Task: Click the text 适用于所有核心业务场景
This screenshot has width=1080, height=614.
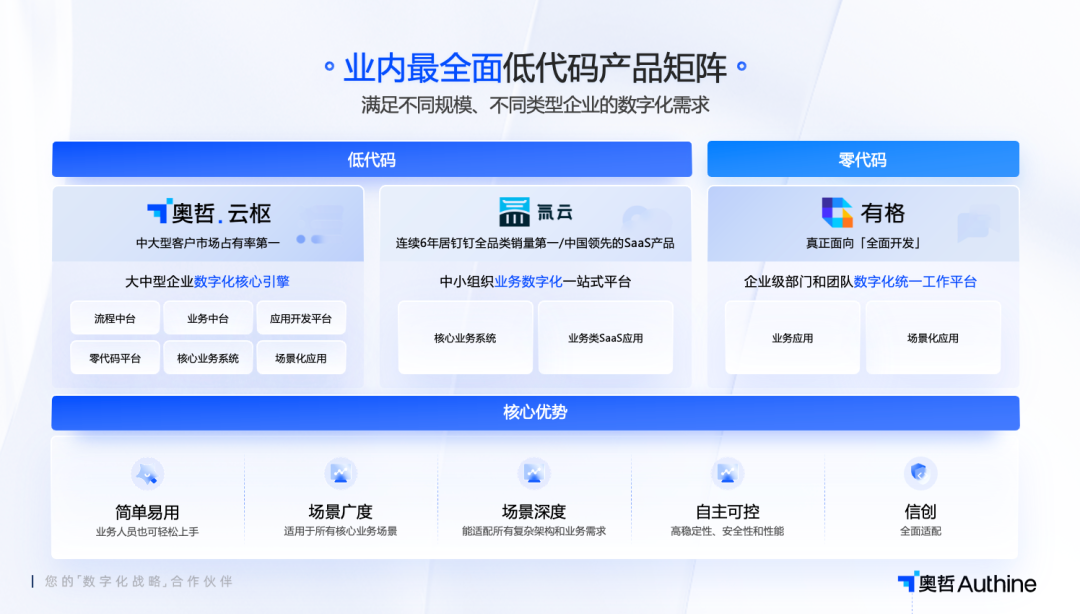Action: coord(340,531)
